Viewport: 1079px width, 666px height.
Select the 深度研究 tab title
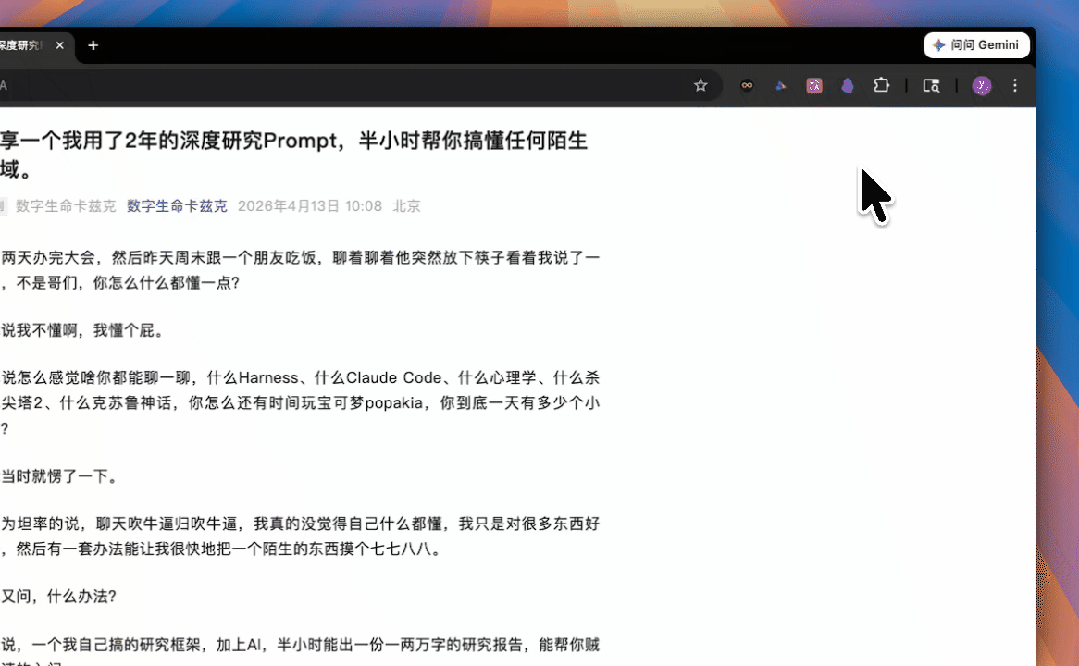(x=22, y=45)
